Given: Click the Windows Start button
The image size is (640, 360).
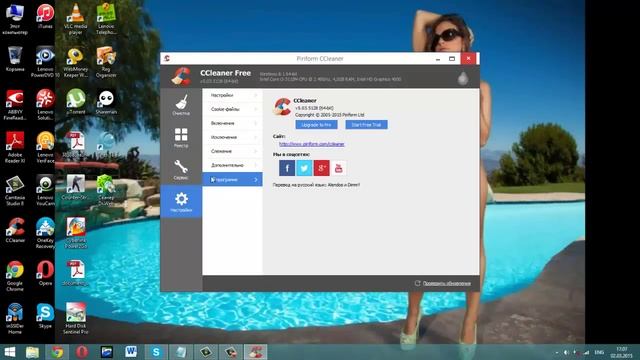Looking at the screenshot, I should point(10,352).
